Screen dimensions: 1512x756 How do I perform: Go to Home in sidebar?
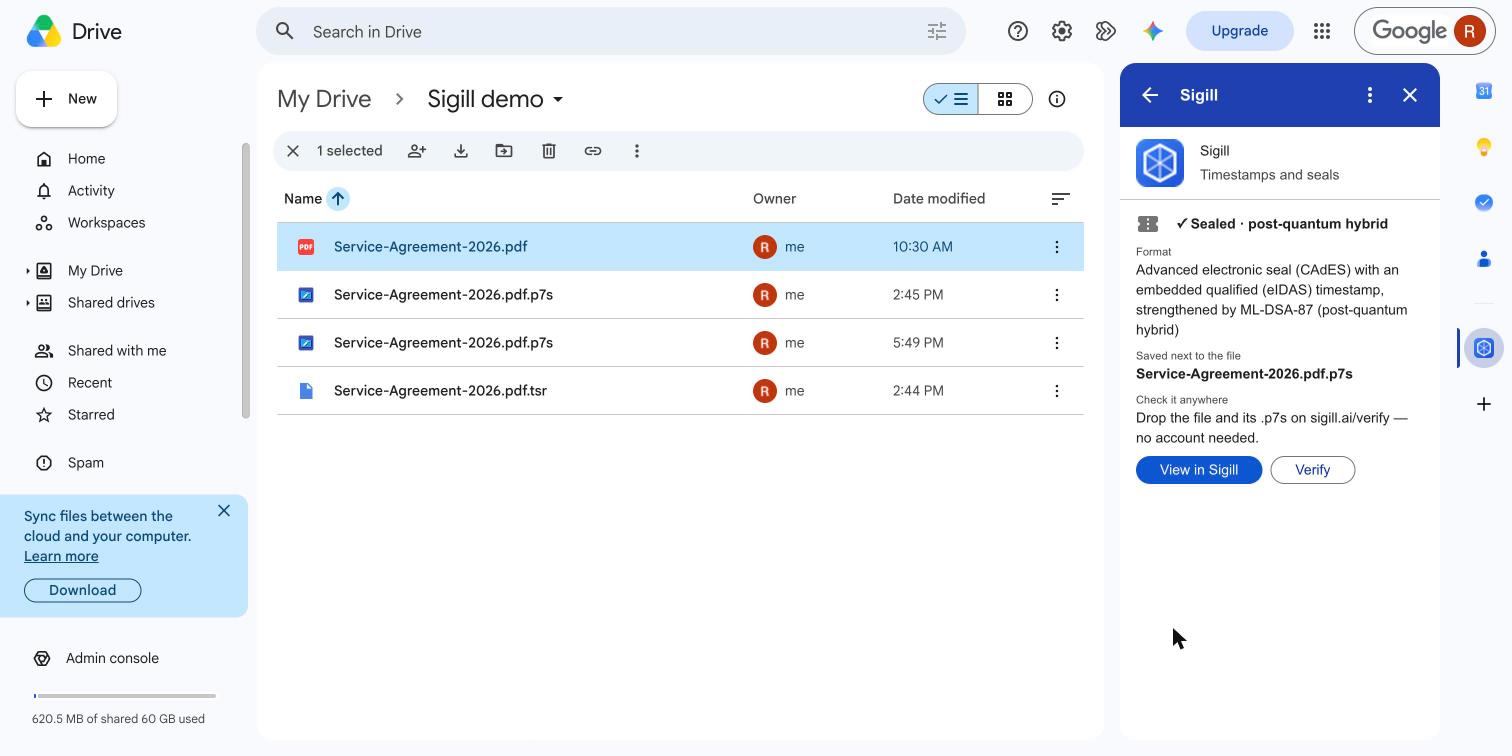pyautogui.click(x=86, y=159)
